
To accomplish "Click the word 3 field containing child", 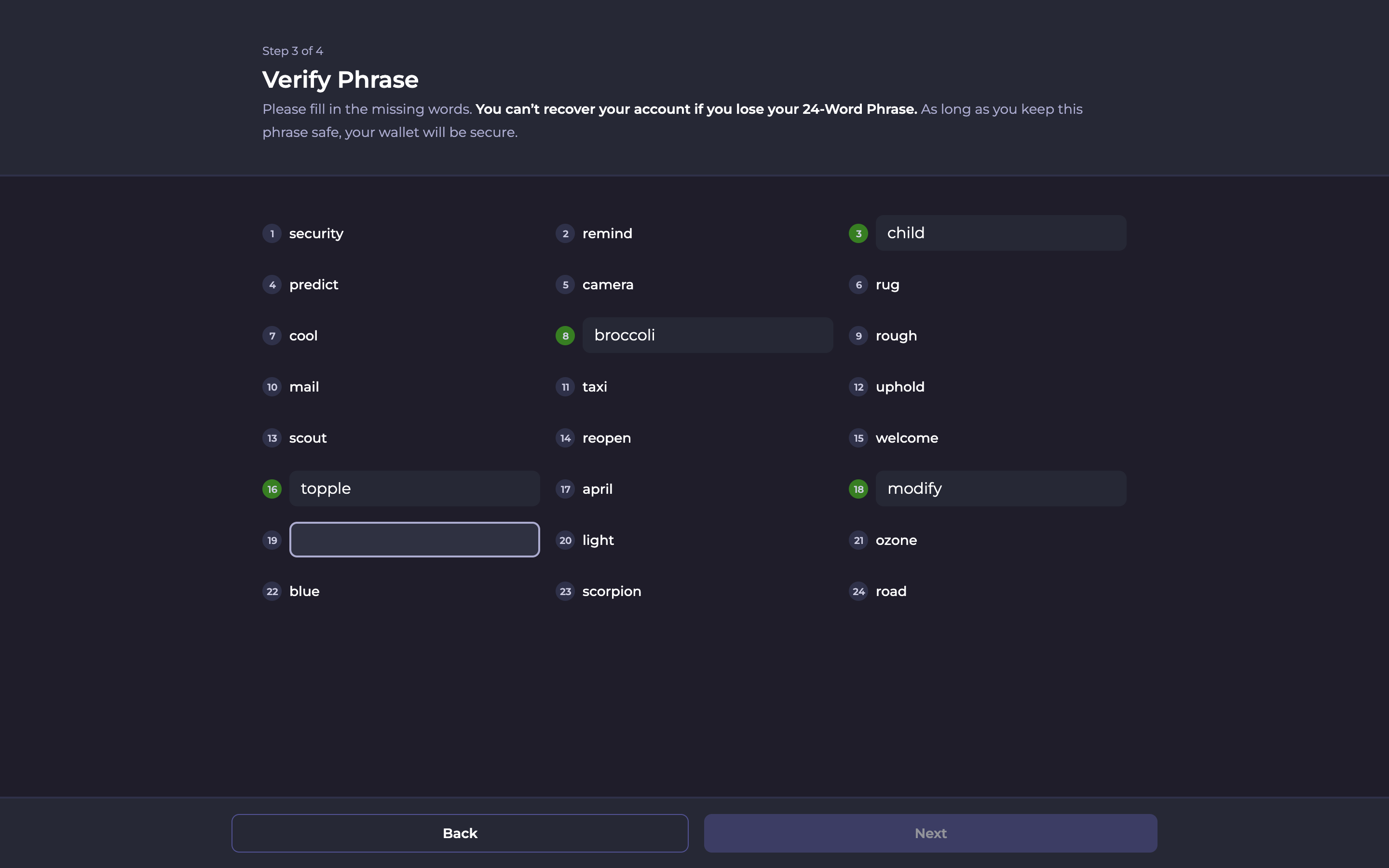I will 1000,233.
